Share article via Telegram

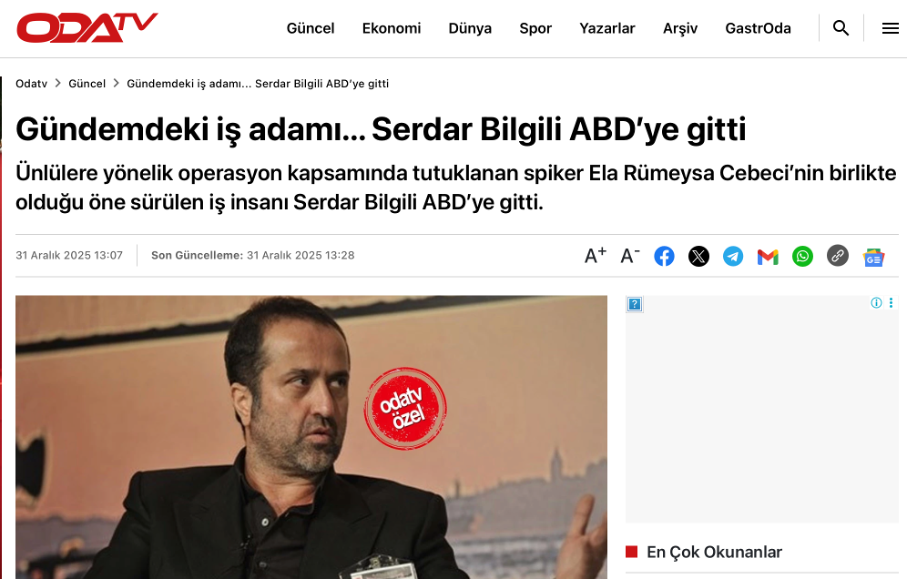pos(733,256)
